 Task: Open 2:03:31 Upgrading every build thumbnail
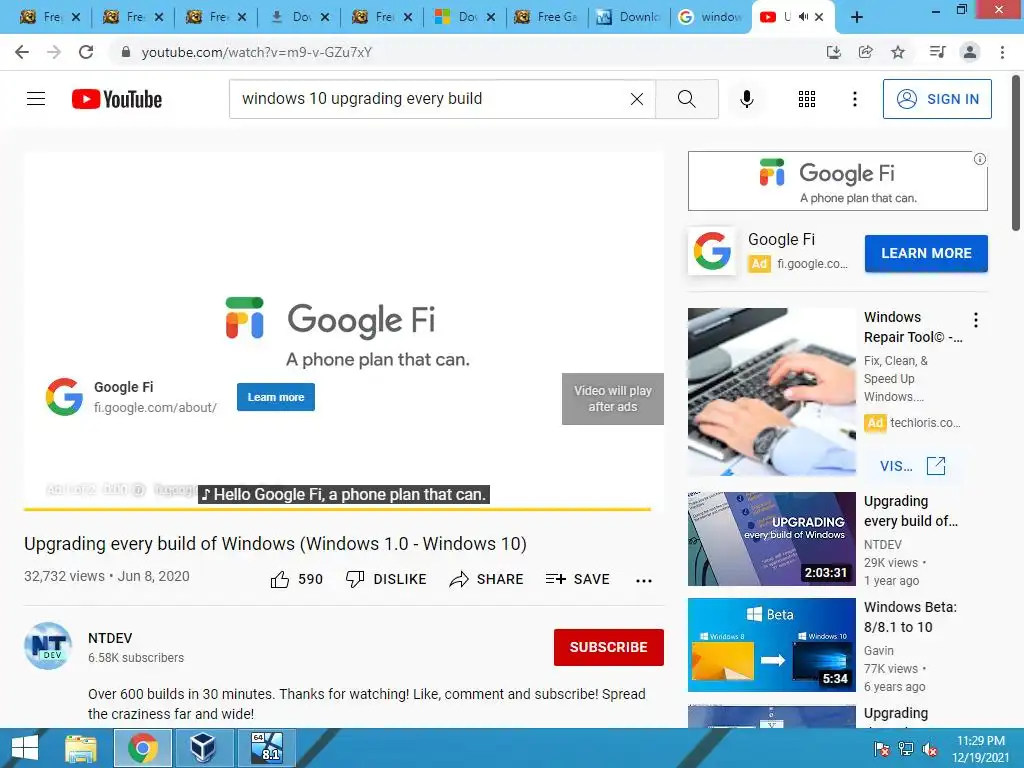(x=771, y=539)
